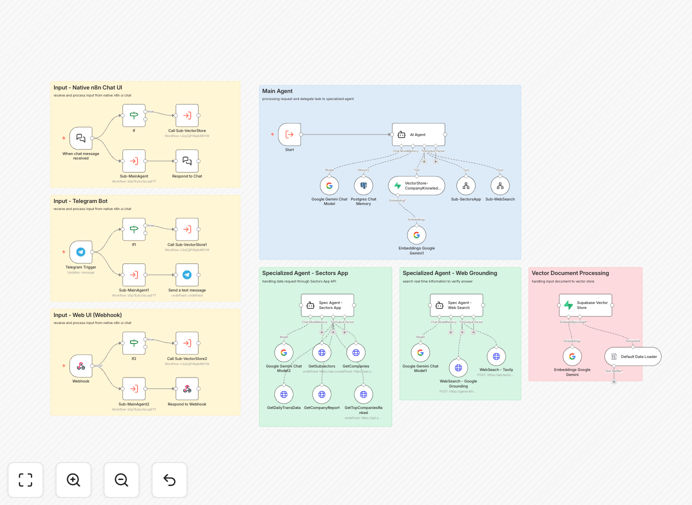Select the 'GetSubsectors' HTTP tool node
The width and height of the screenshot is (692, 505).
click(x=322, y=353)
